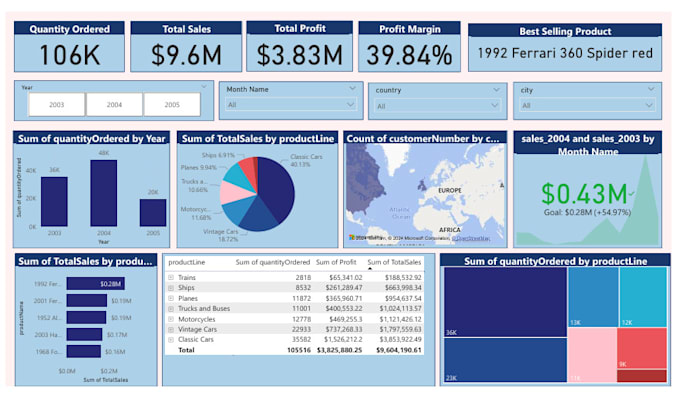Click the 23K treemap tile
The height and width of the screenshot is (398, 680).
pos(505,360)
